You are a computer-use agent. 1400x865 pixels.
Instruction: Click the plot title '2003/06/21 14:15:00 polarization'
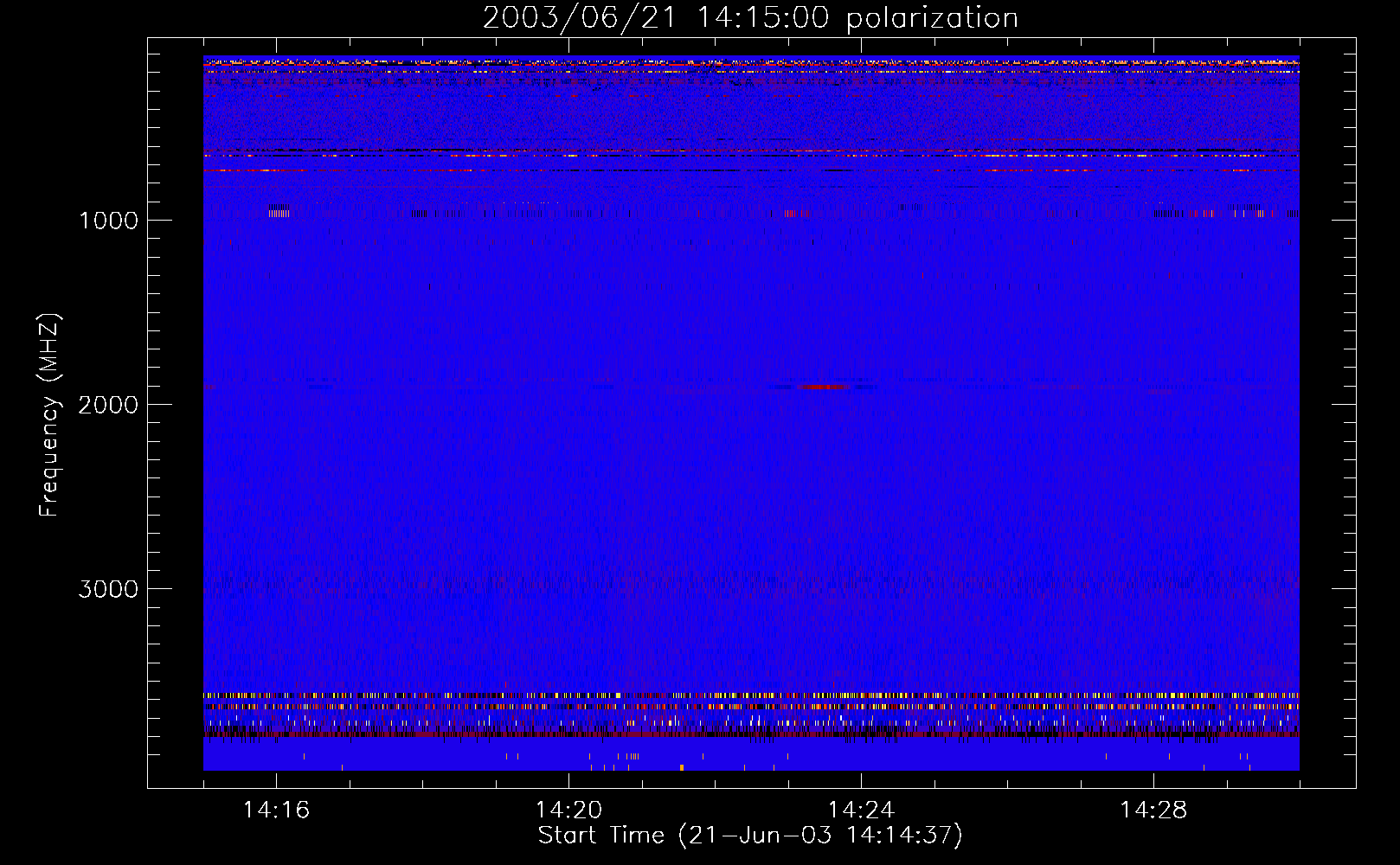[x=750, y=18]
